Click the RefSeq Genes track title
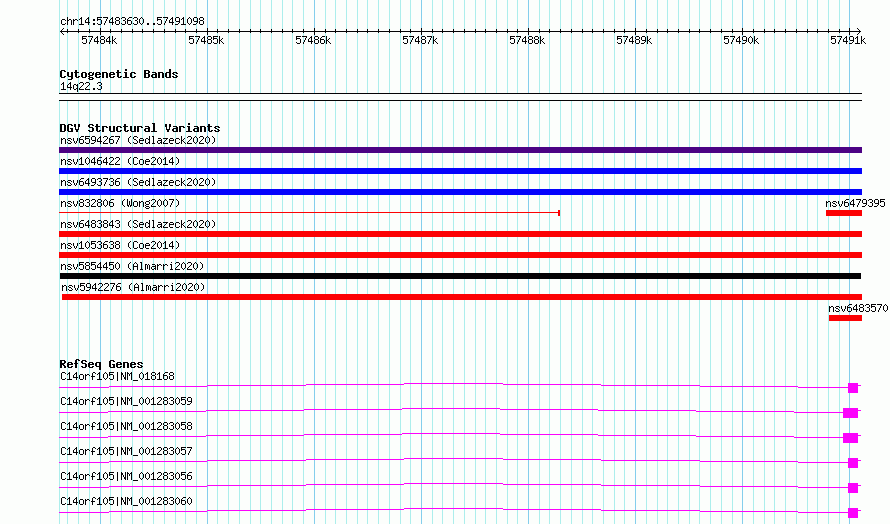 pyautogui.click(x=101, y=364)
